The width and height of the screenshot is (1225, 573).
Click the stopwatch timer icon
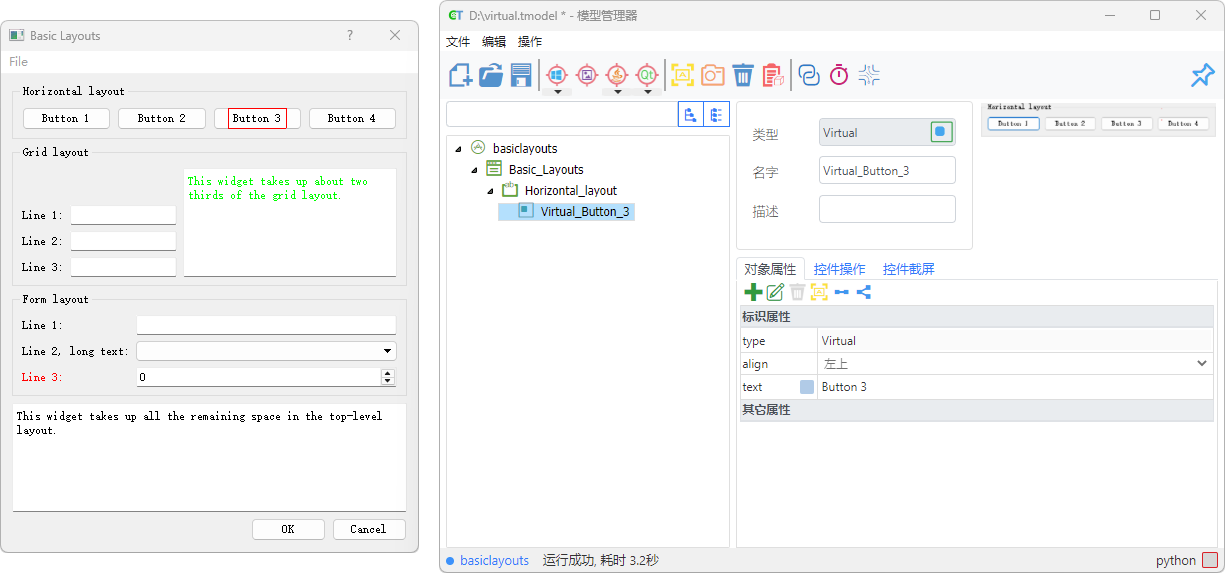coord(839,75)
